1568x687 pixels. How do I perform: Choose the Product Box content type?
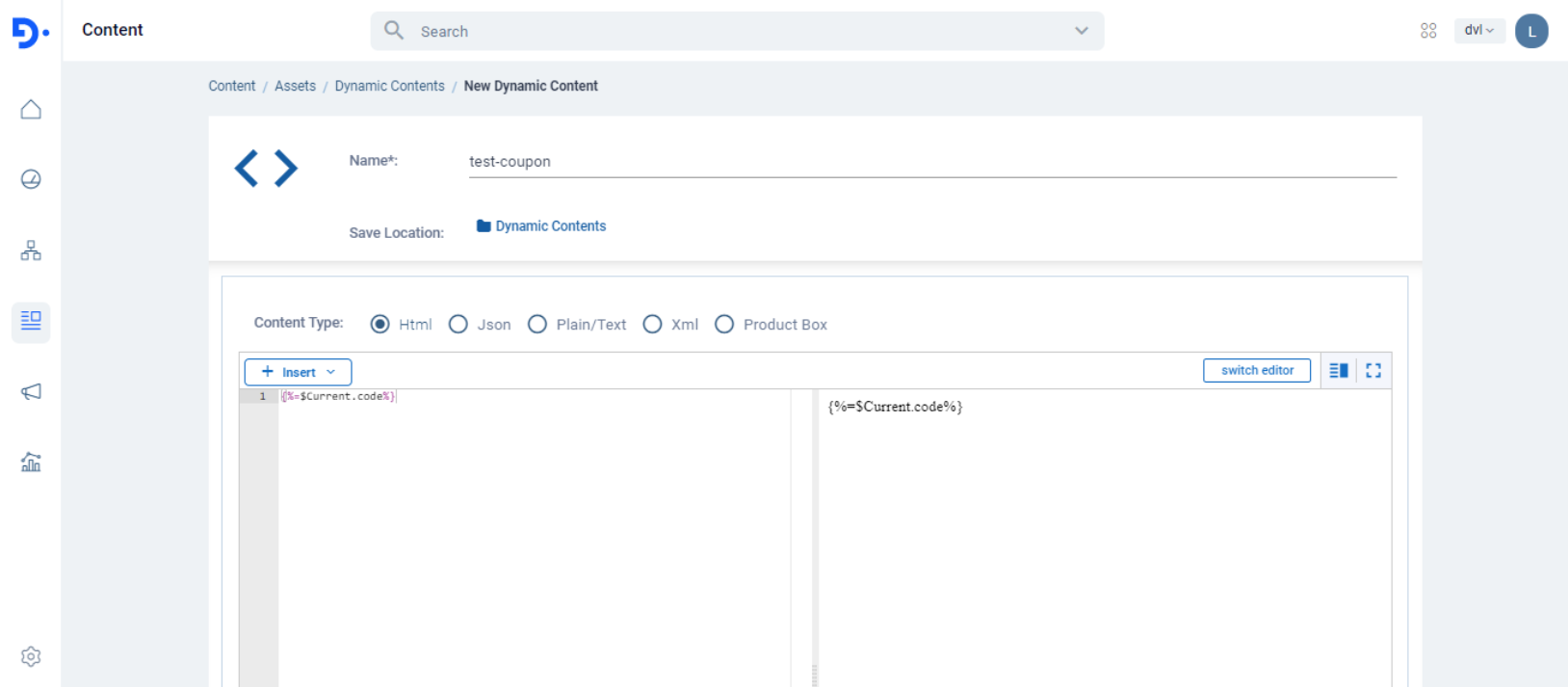(725, 325)
